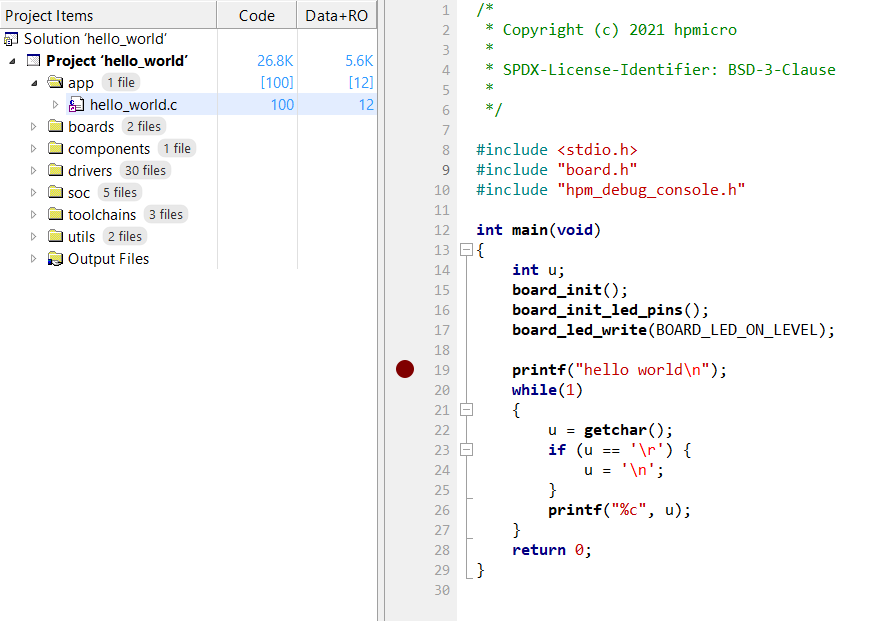Click the soc folder icon

click(x=55, y=192)
